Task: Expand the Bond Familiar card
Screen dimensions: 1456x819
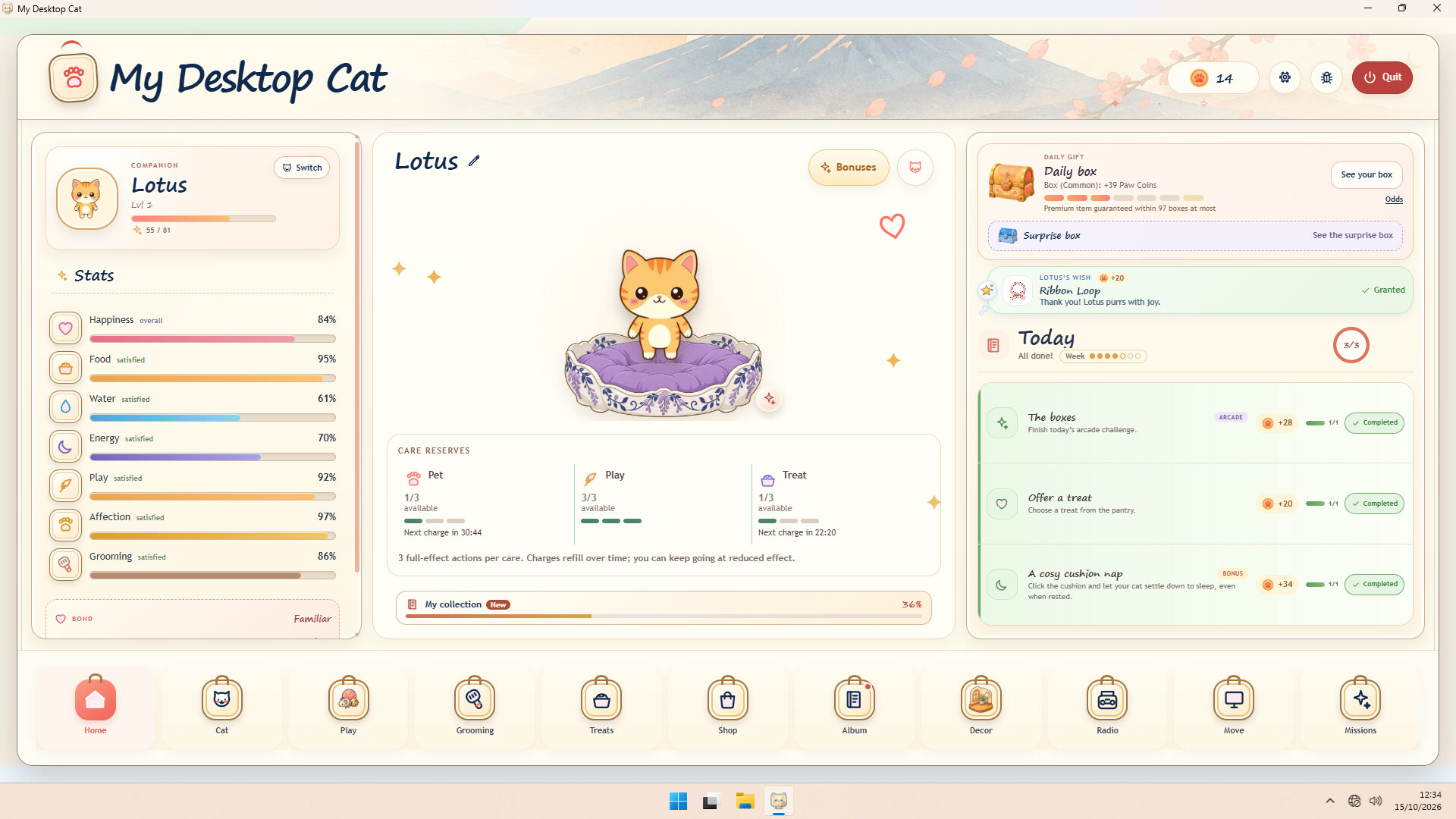Action: pyautogui.click(x=193, y=619)
